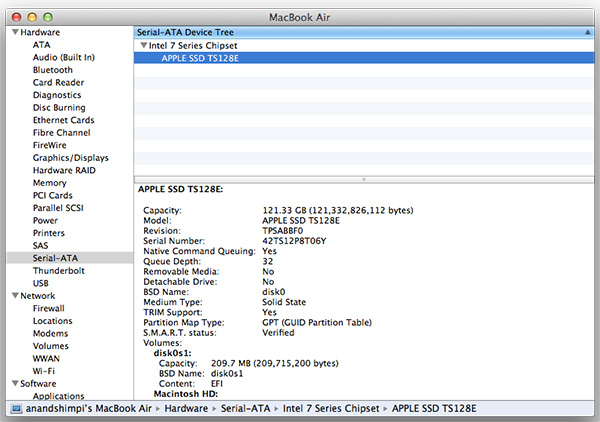This screenshot has width=600, height=422.
Task: Open Thunderbolt in the sidebar
Action: (x=59, y=271)
